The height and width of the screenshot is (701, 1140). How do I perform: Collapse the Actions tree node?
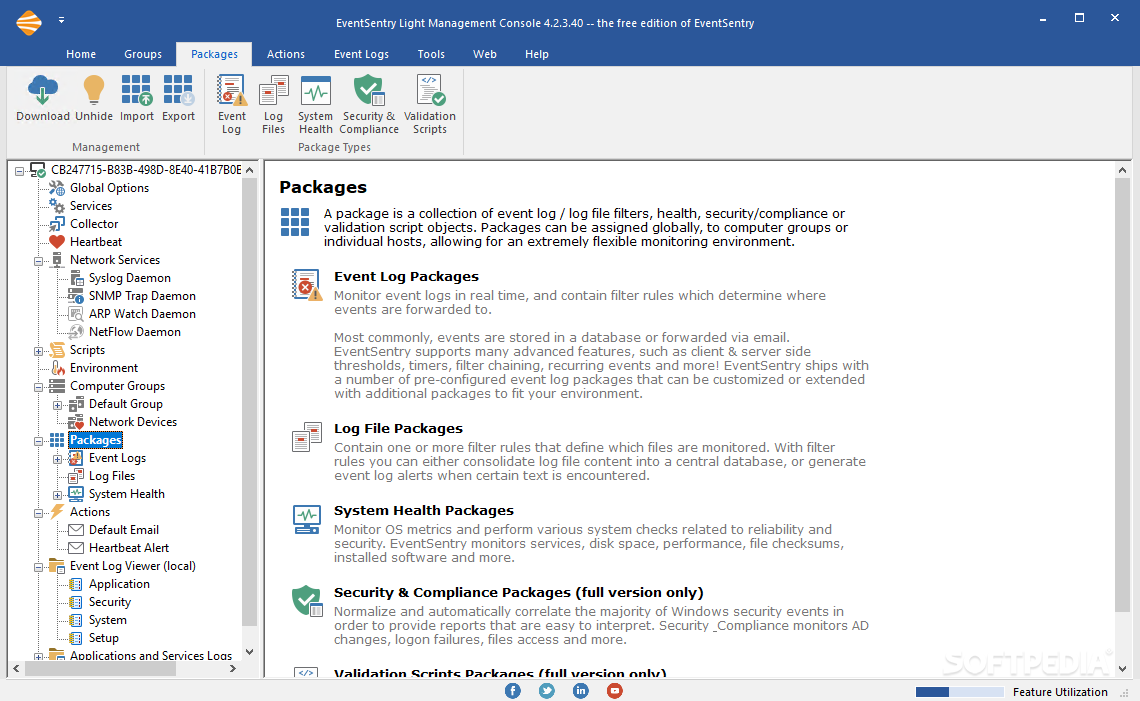coord(39,513)
